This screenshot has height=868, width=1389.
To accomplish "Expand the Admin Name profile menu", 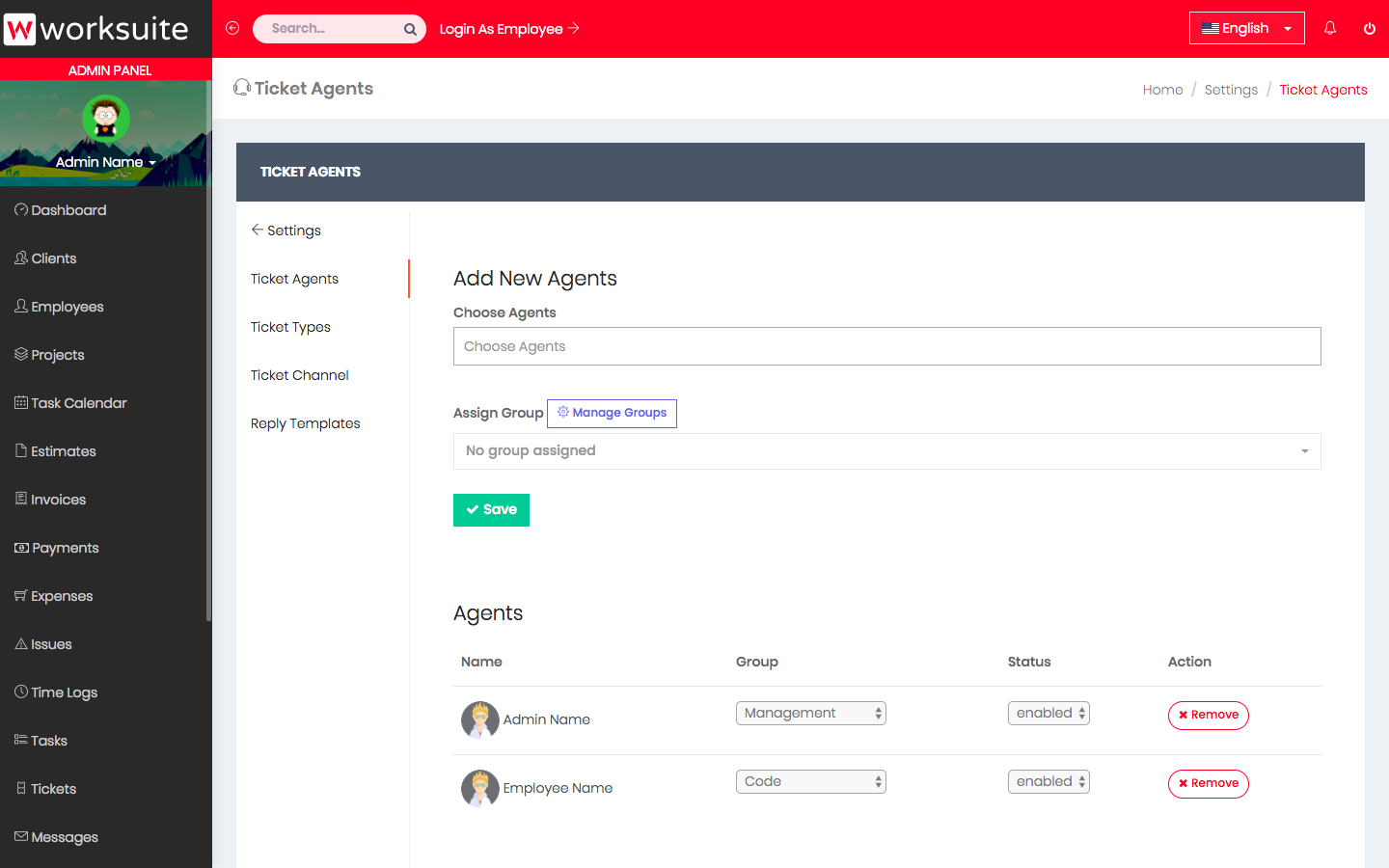I will tap(105, 162).
